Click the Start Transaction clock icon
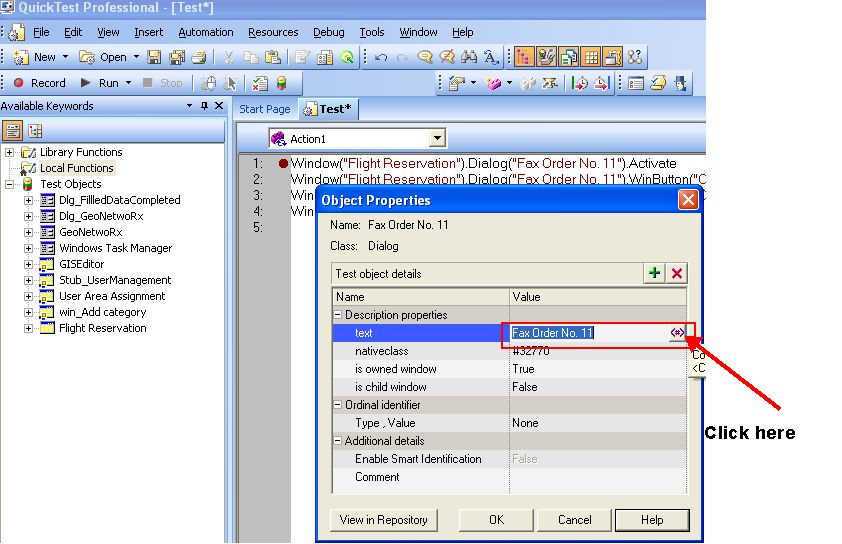Viewport: 842px width, 544px height. (579, 83)
